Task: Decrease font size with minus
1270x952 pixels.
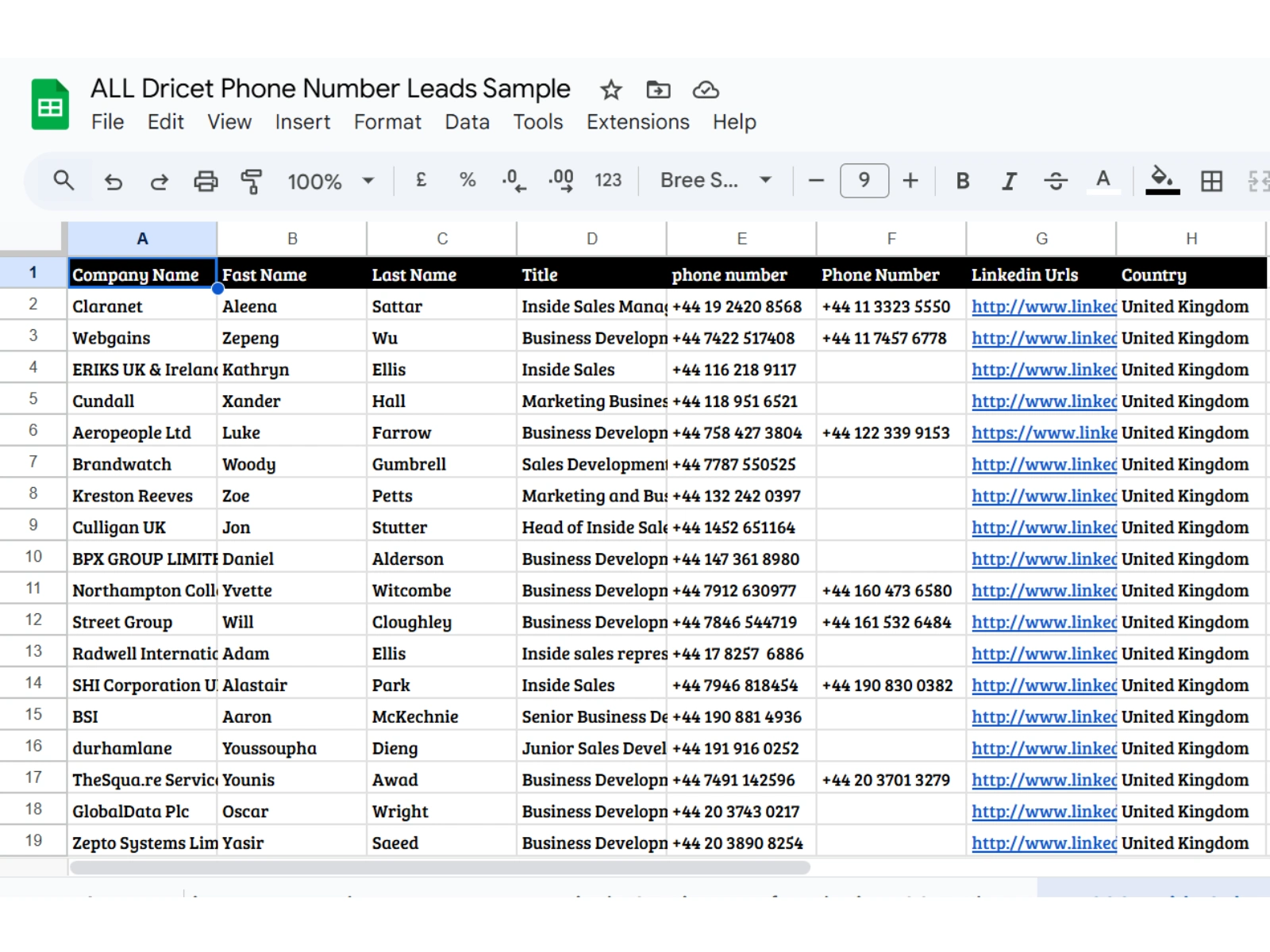Action: point(816,181)
